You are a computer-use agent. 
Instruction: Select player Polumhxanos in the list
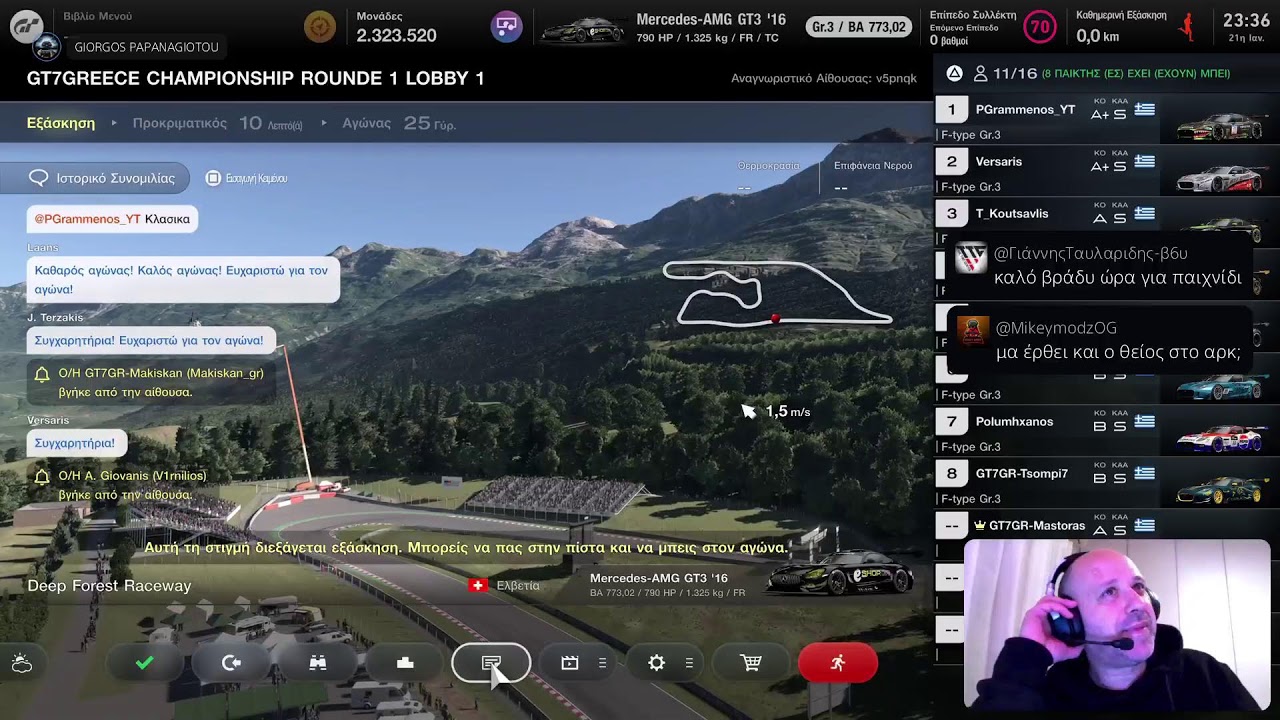pos(1106,431)
